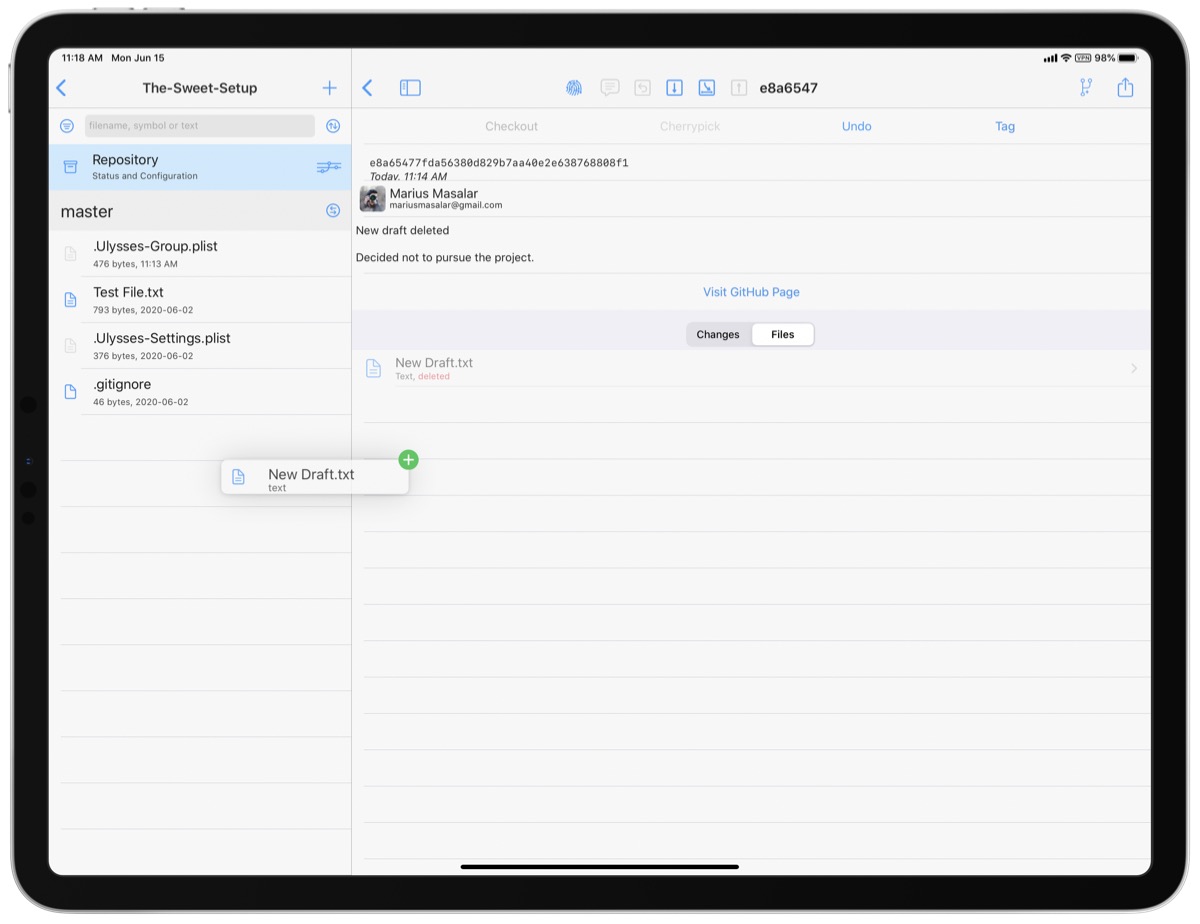This screenshot has width=1200, height=924.
Task: Tap the back chevron in commit detail pane
Action: coord(367,88)
